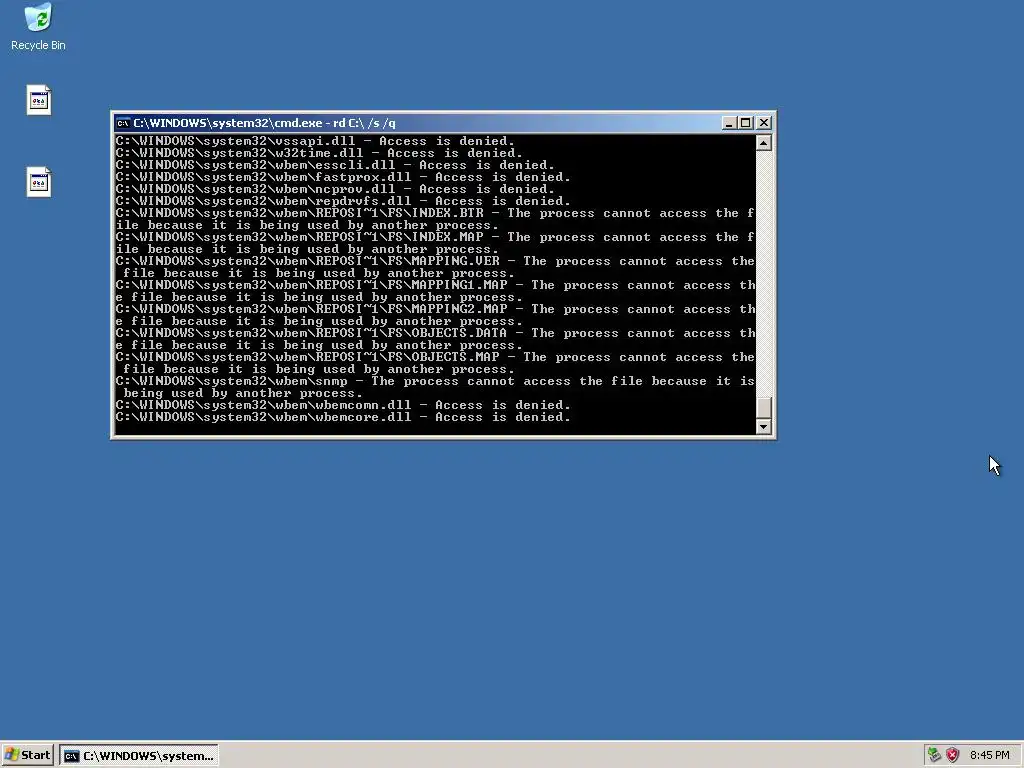Image resolution: width=1024 pixels, height=768 pixels.
Task: Click the wbem\ncprov.dll output line
Action: [335, 189]
